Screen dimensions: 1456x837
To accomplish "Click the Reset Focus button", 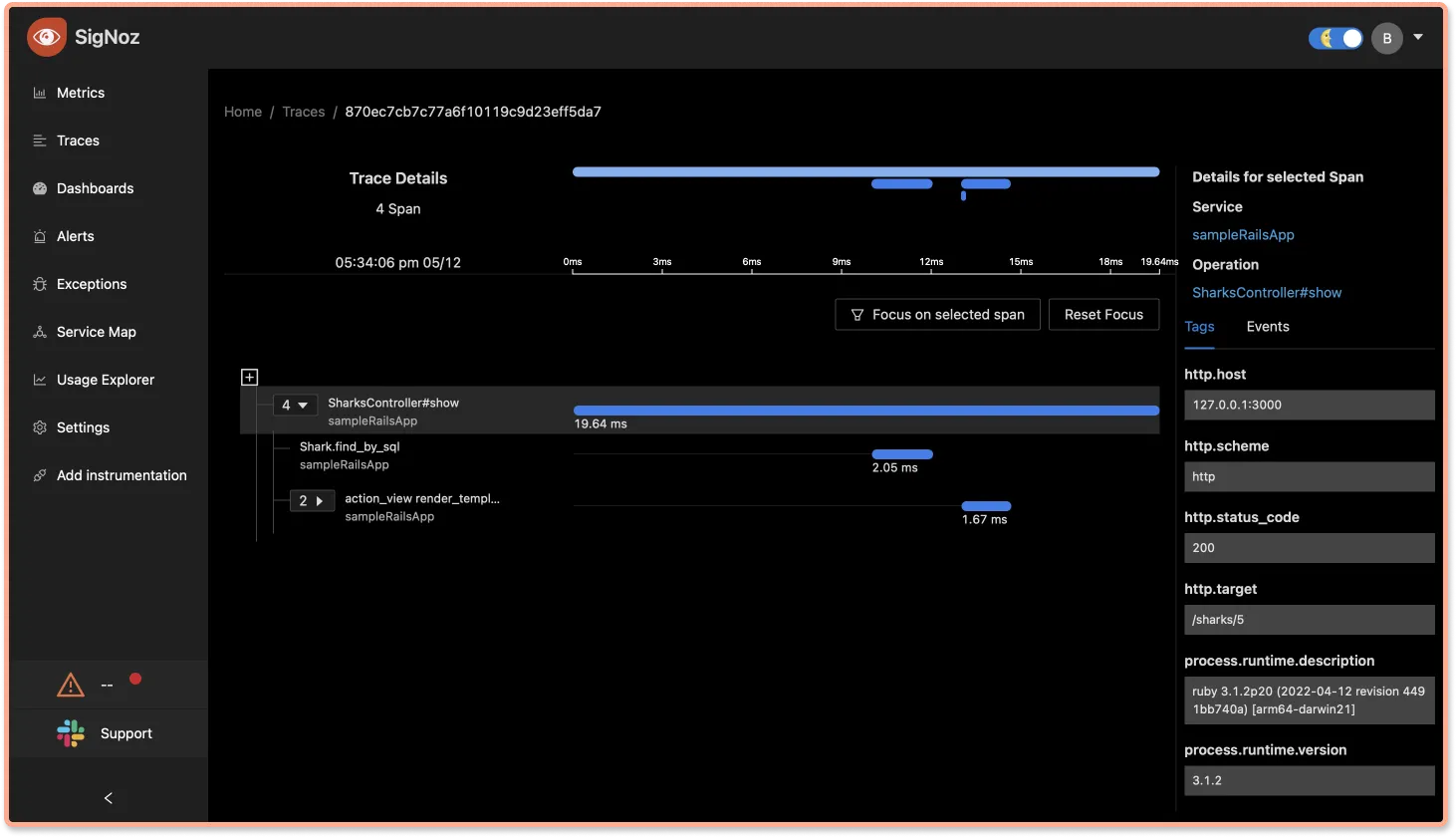I will coord(1103,315).
